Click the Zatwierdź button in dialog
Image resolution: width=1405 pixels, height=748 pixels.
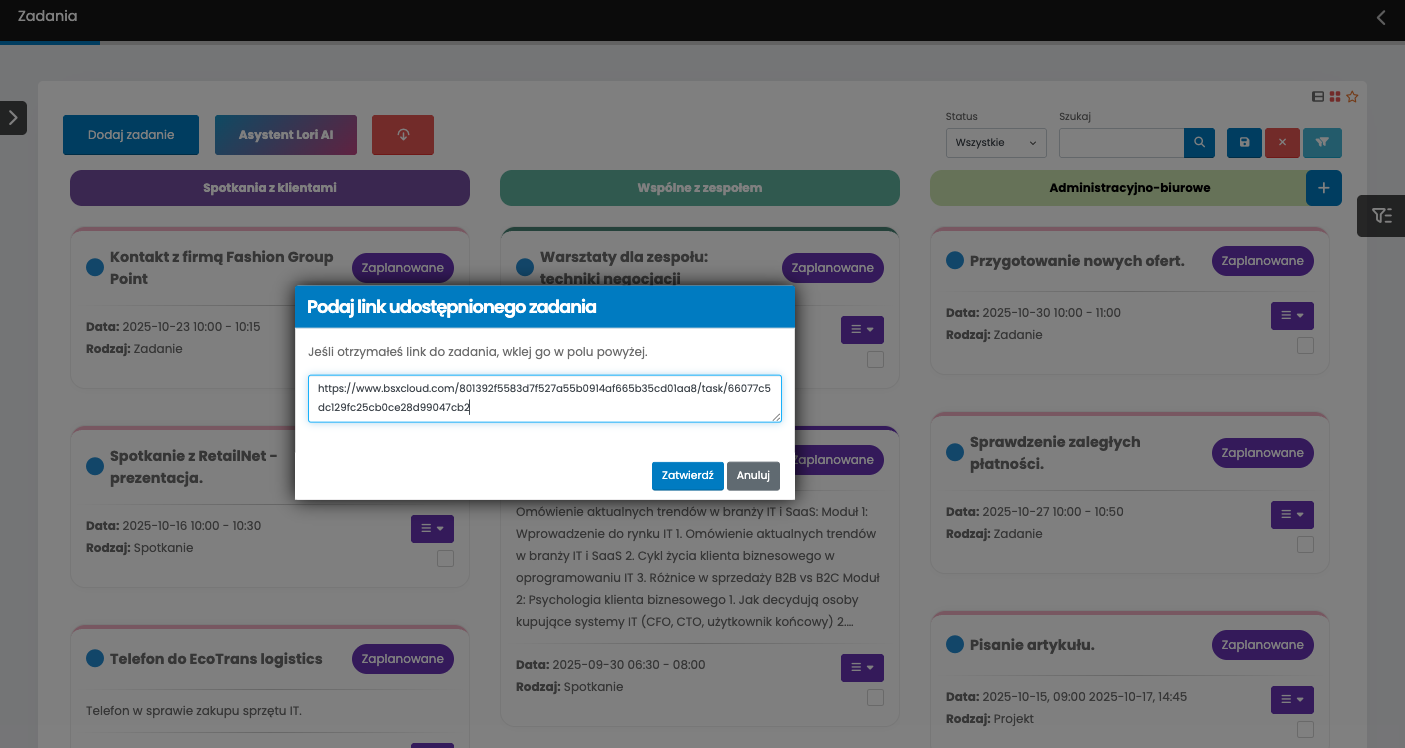point(687,476)
